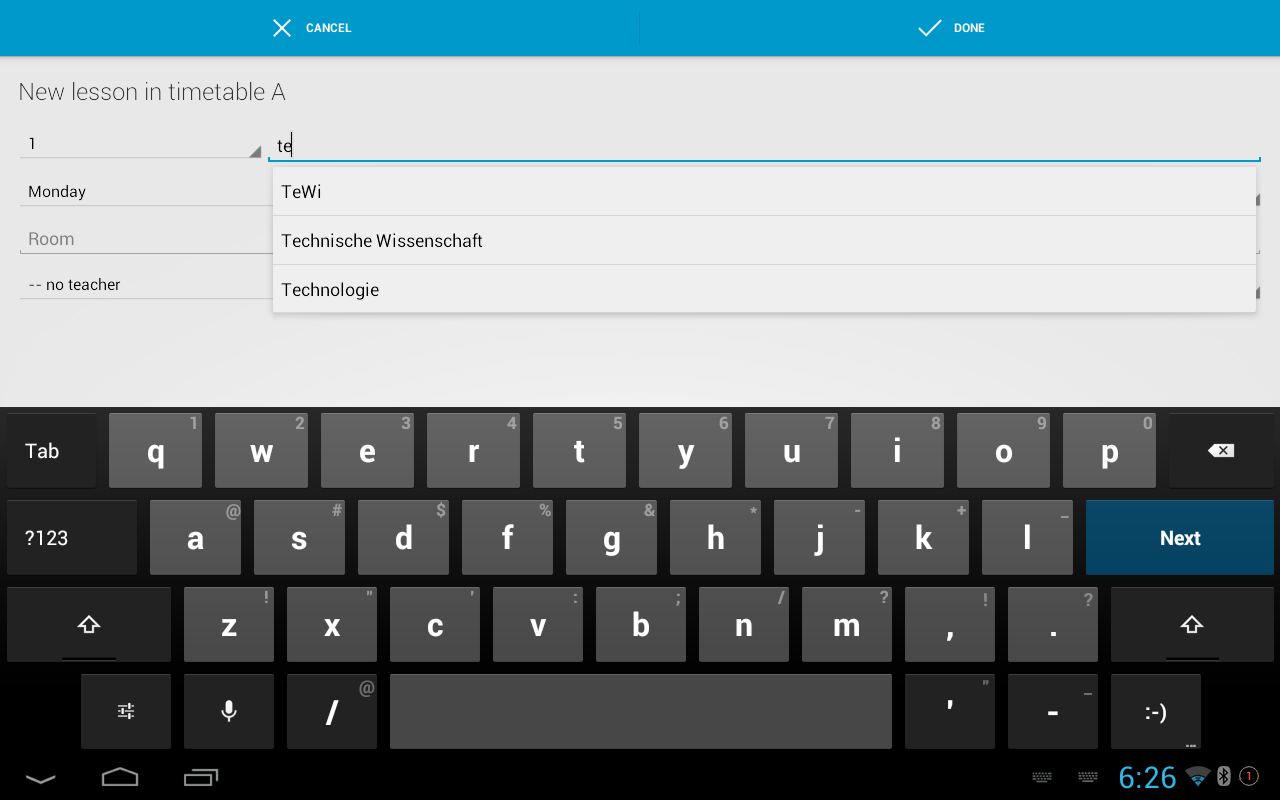Screen dimensions: 1280x800
Task: Tap the s key
Action: [x=299, y=538]
